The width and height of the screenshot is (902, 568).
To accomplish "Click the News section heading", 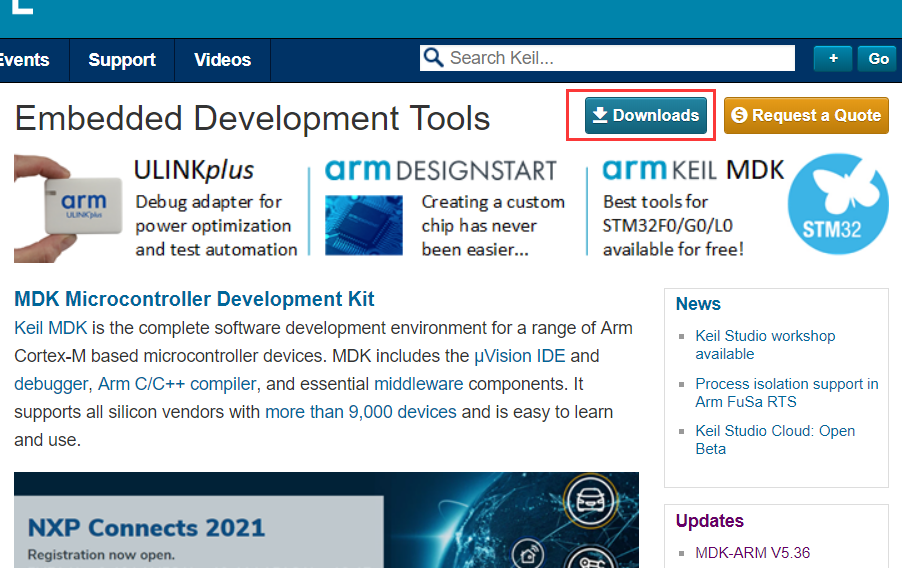I will pos(698,304).
